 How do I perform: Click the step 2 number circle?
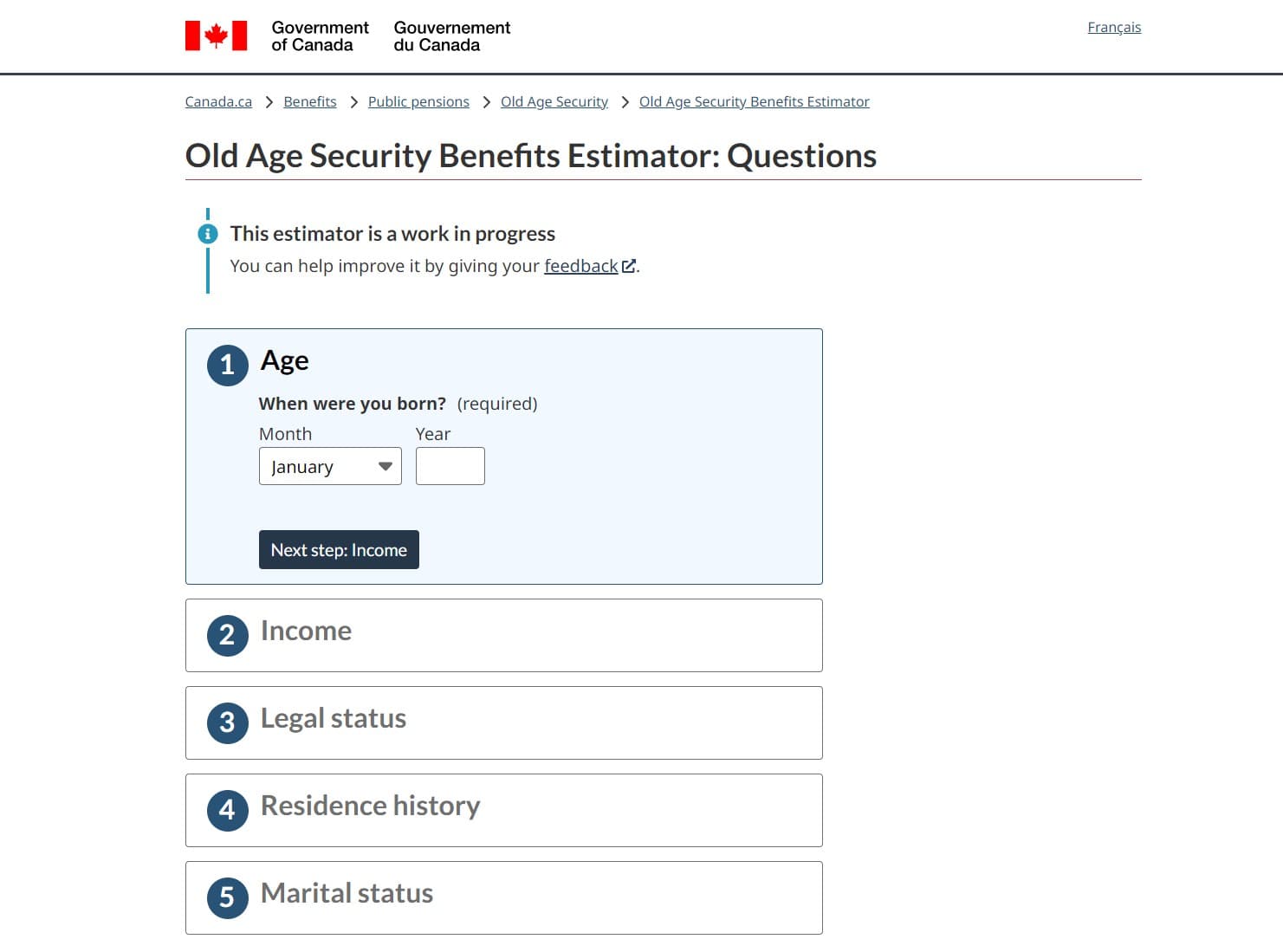[x=228, y=635]
